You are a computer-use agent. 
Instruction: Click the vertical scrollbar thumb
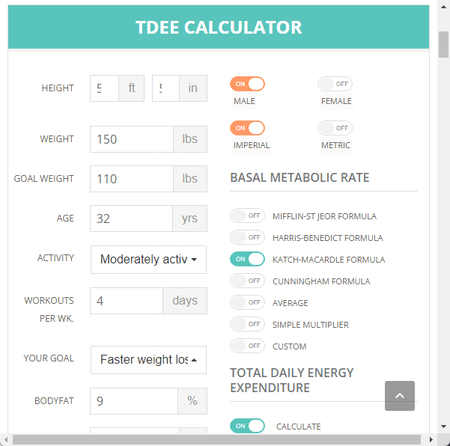pyautogui.click(x=443, y=45)
